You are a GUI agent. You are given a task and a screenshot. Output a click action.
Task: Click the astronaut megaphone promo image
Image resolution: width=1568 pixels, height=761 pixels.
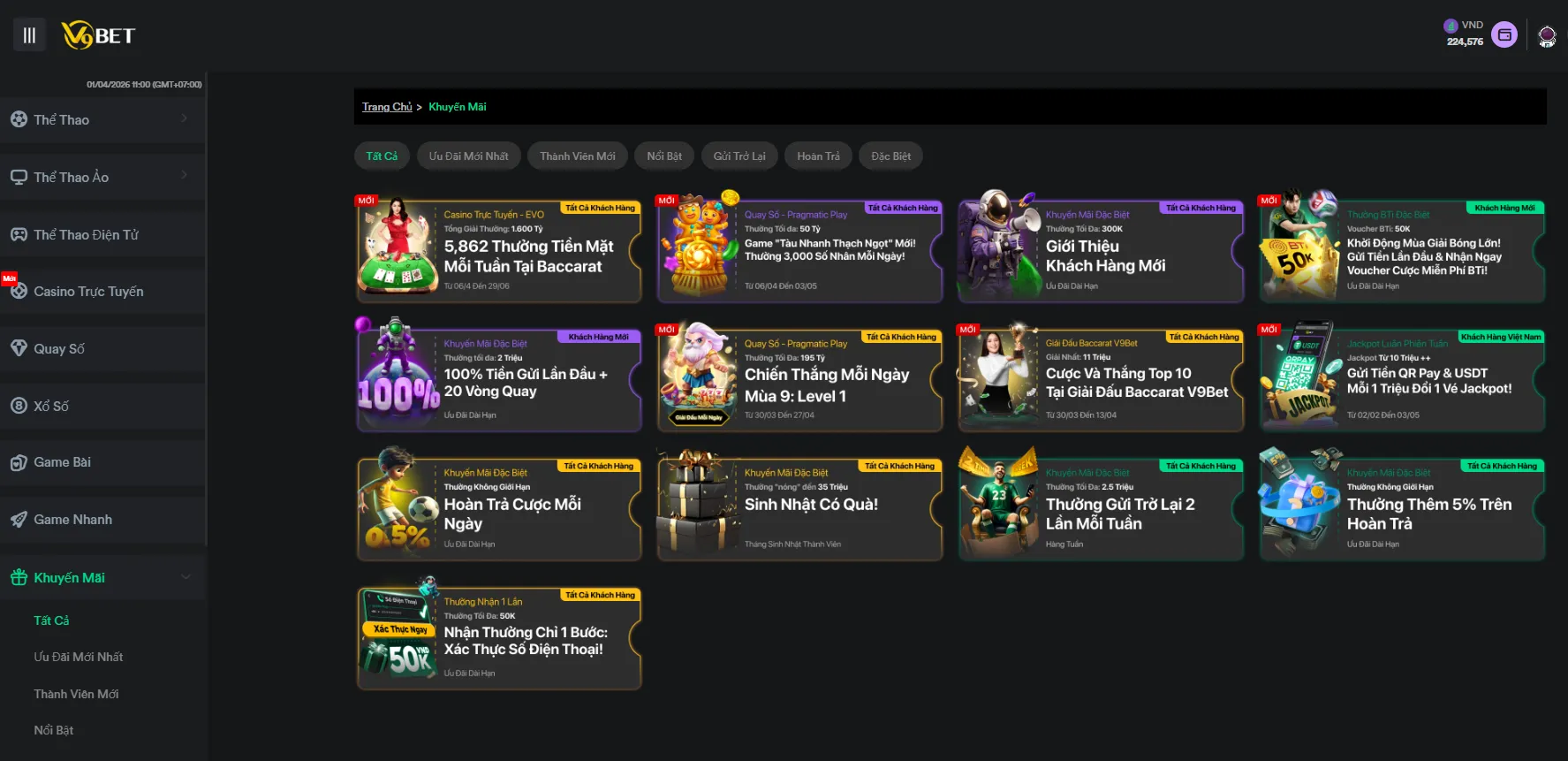(x=1000, y=244)
